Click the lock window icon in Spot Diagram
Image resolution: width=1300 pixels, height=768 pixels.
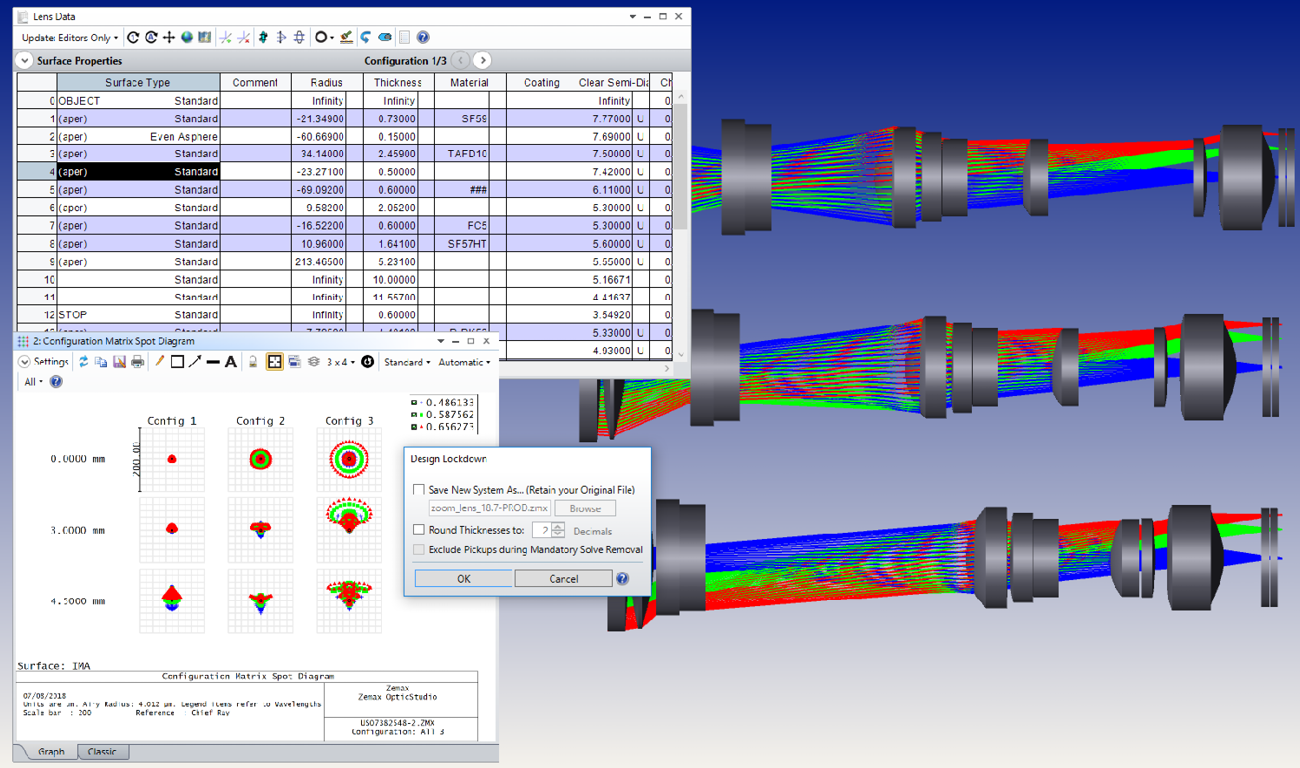(253, 362)
